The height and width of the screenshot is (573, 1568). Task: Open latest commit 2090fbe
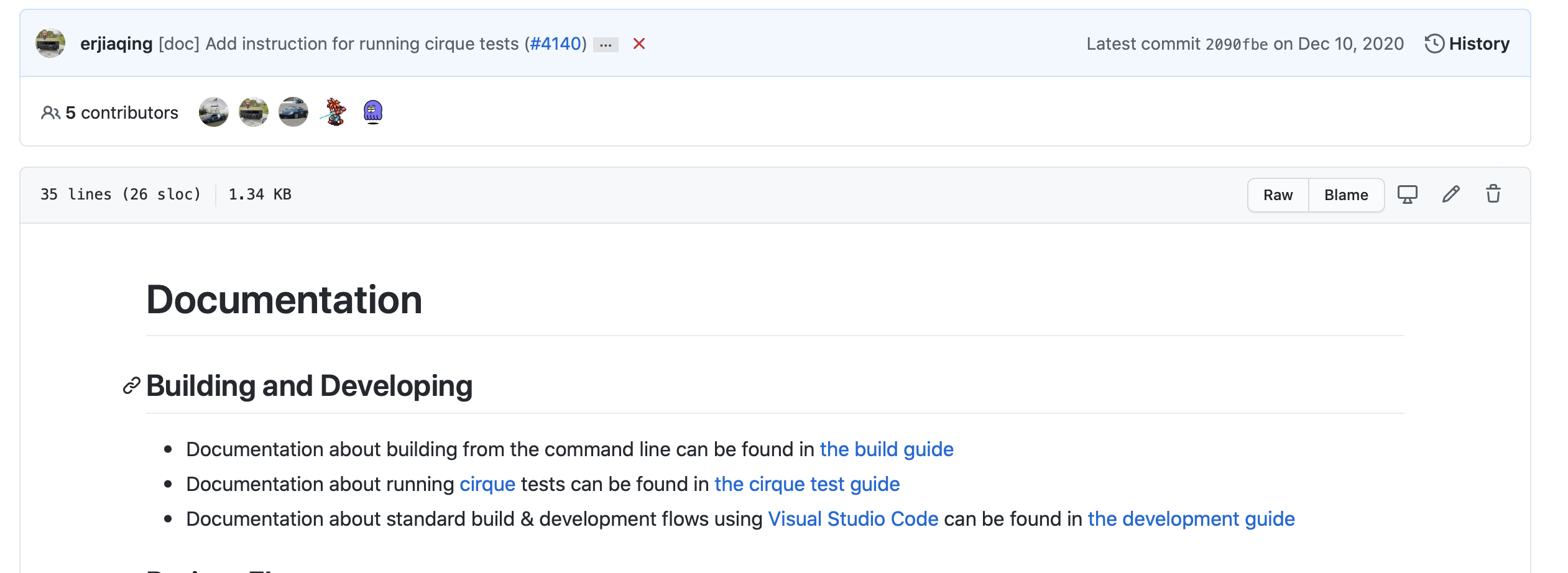(1237, 44)
